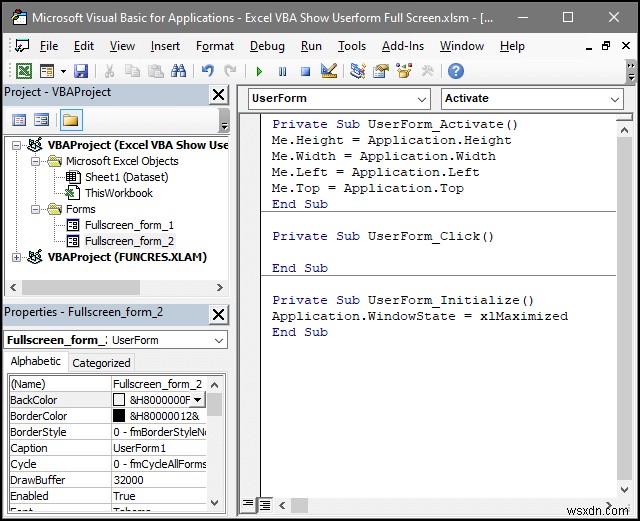The image size is (640, 521).
Task: Open Insert UserForm dropdown arrow
Action: click(x=63, y=71)
